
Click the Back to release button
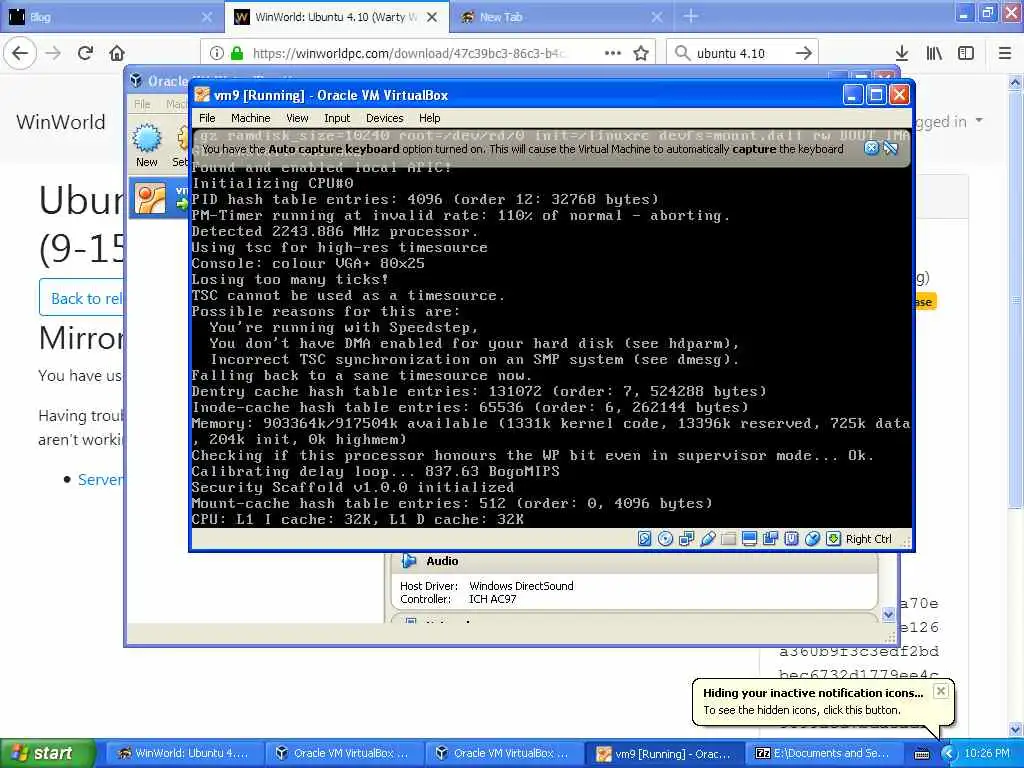(82, 298)
